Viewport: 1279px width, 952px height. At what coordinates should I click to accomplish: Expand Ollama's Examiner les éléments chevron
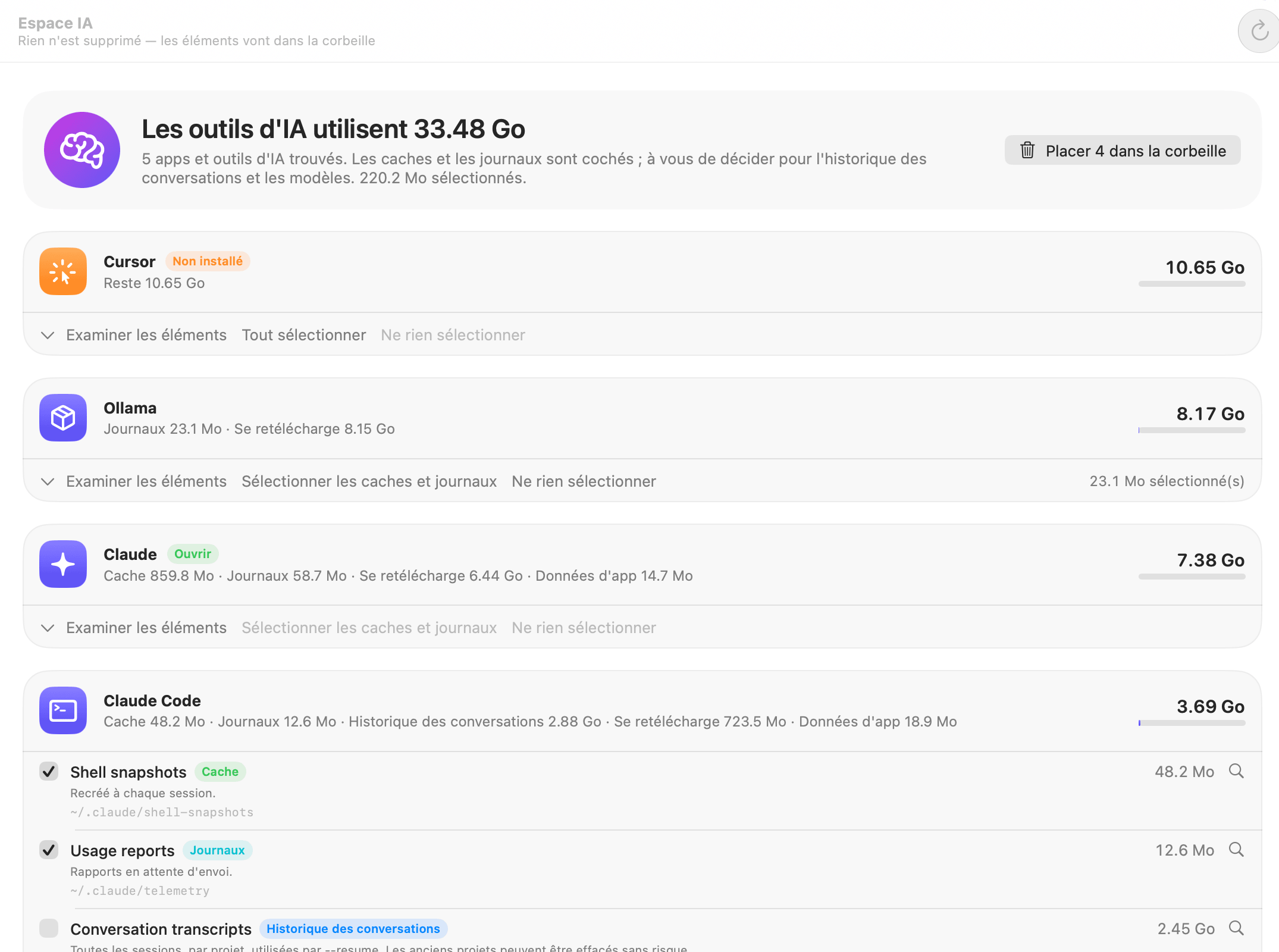click(48, 481)
